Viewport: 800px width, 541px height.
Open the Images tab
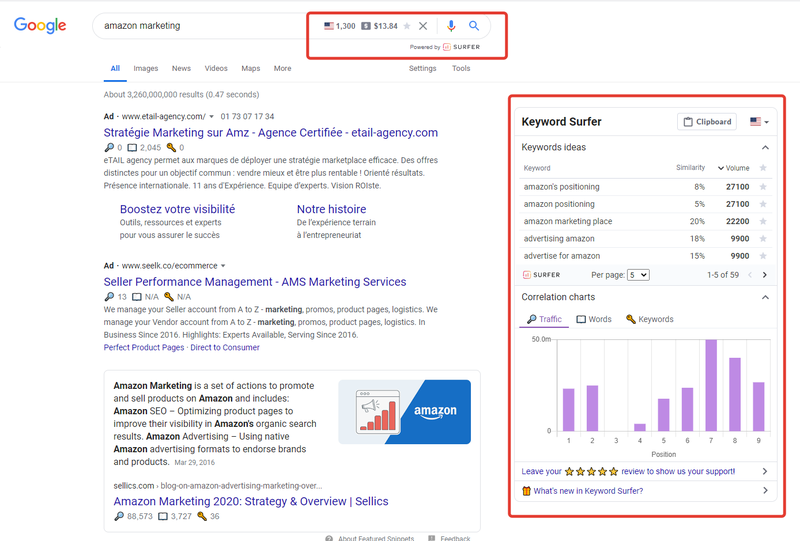pos(145,68)
